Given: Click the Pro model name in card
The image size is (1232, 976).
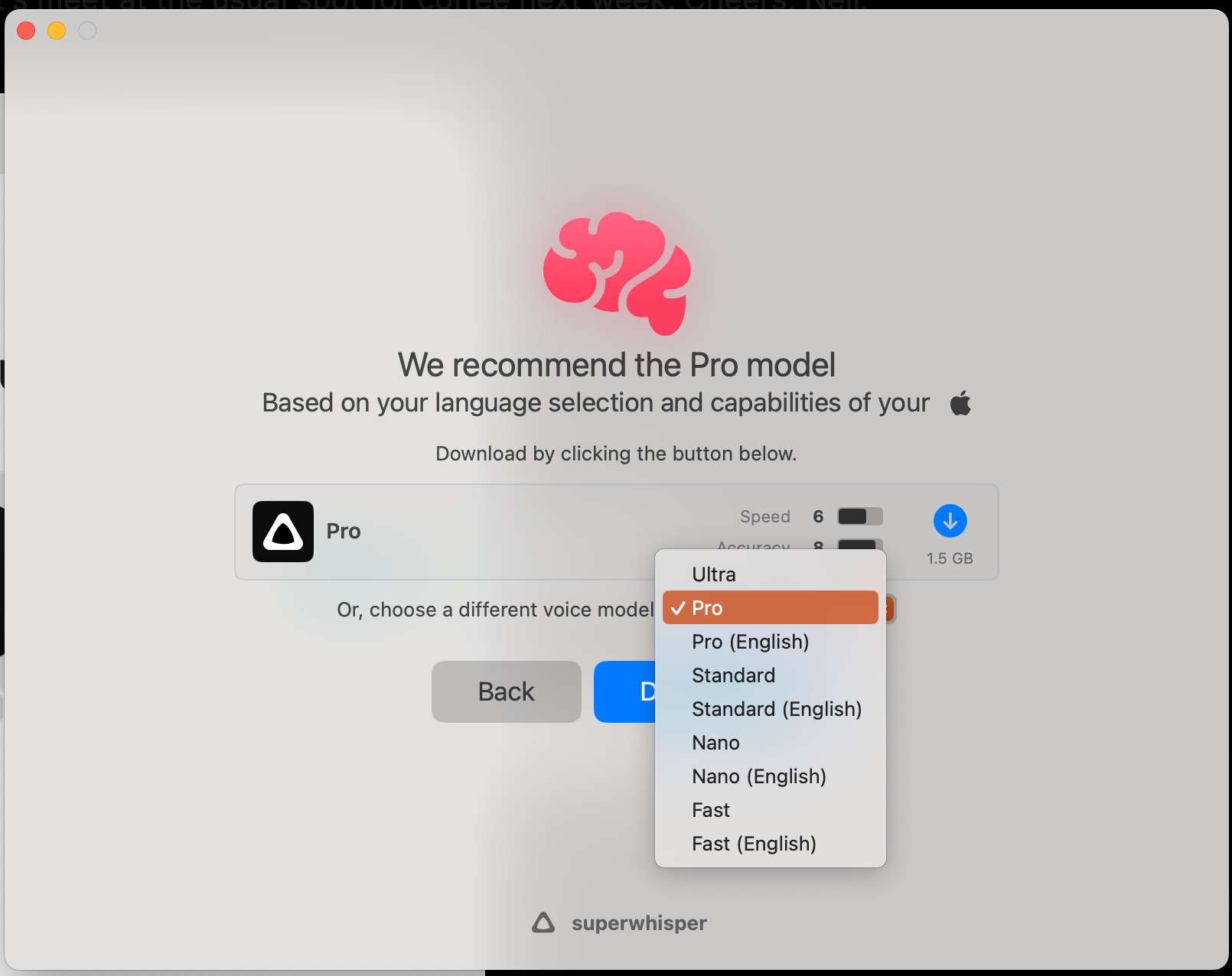Looking at the screenshot, I should coord(344,532).
